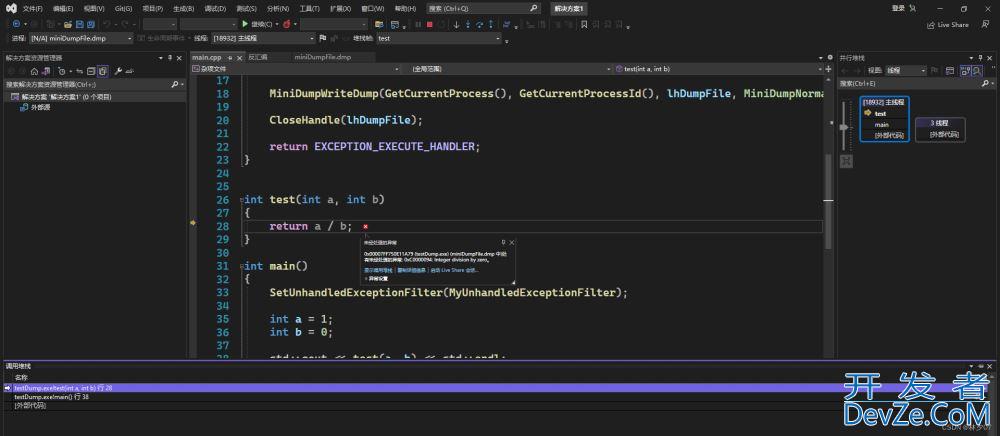The image size is (1000, 436).
Task: Toggle method view in Parallel Stacks toolbar
Action: pos(950,71)
